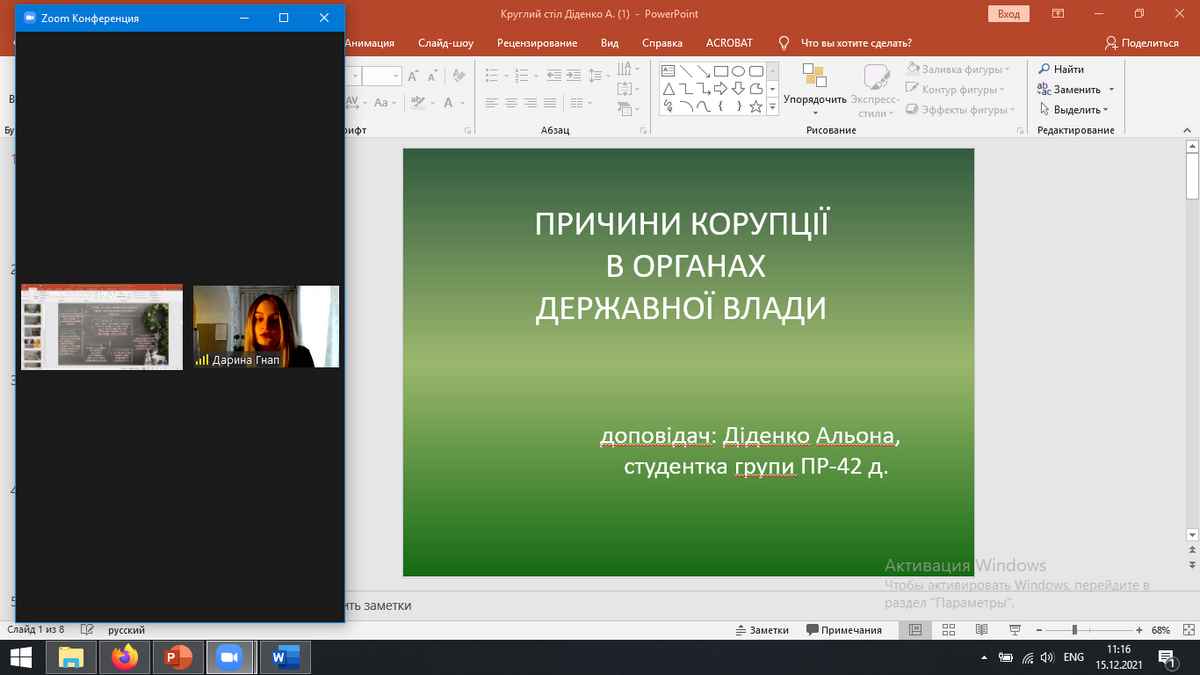The height and width of the screenshot is (675, 1200).
Task: Toggle the Заметки notes pane
Action: tap(761, 630)
